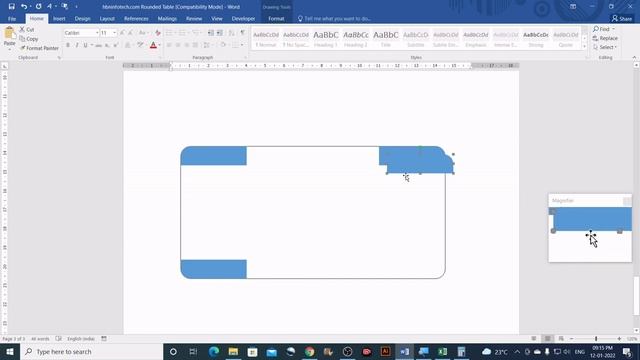Screen dimensions: 640x360
Task: Click the Windows Start button
Action: point(10,351)
